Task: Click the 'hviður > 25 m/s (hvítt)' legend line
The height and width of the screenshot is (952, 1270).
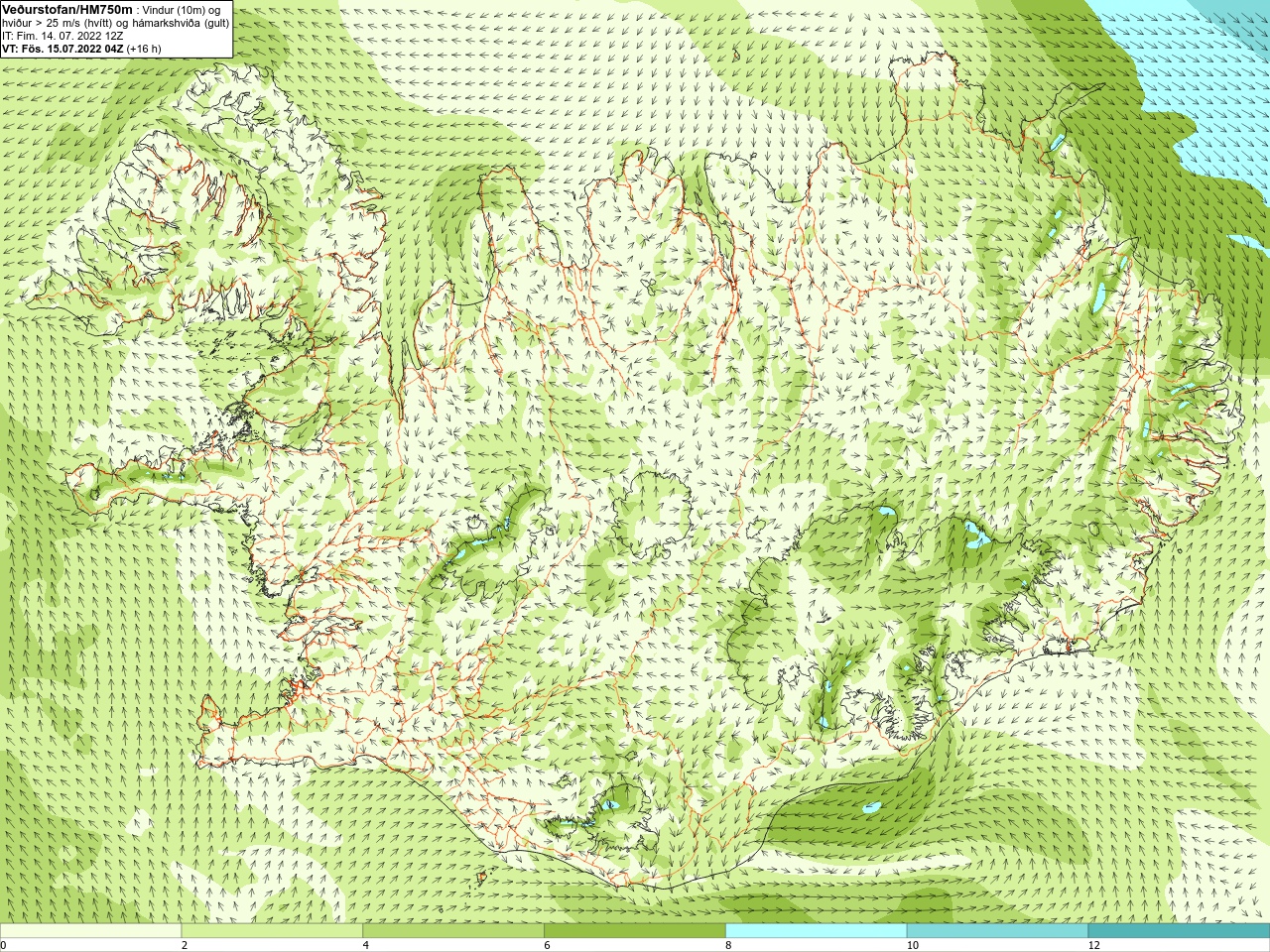Action: coord(57,23)
